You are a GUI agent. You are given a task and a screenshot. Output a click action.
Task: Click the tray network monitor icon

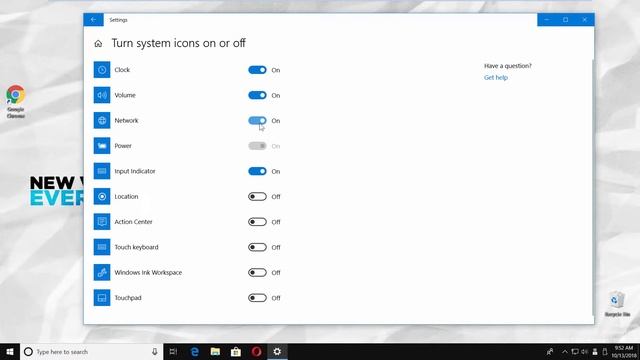coord(575,351)
